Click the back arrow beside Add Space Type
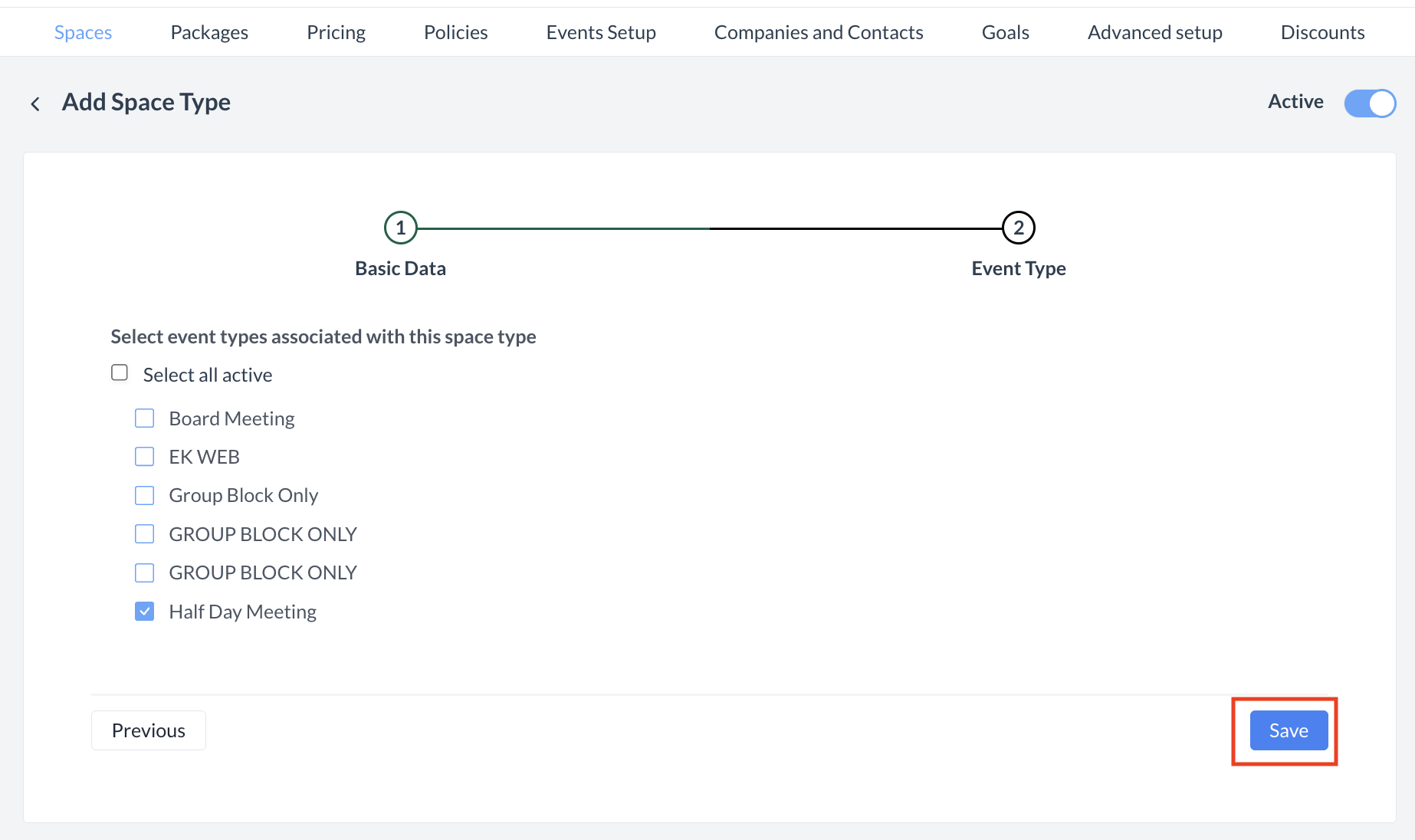Viewport: 1415px width, 840px height. point(35,103)
